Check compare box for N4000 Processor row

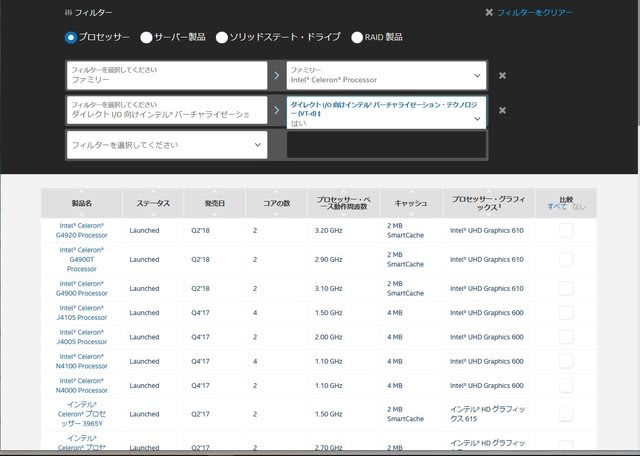click(x=566, y=386)
